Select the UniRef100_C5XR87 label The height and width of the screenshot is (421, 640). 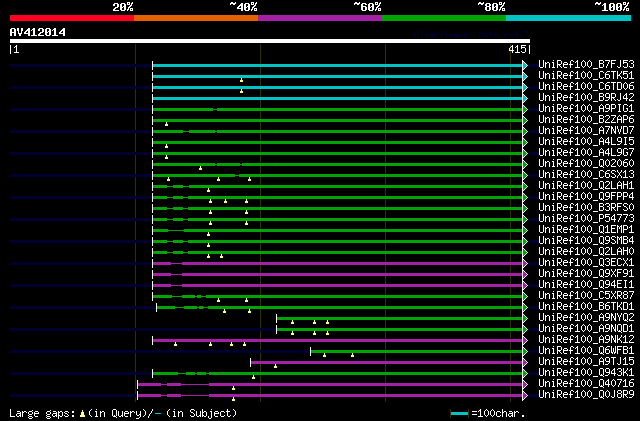coord(586,296)
